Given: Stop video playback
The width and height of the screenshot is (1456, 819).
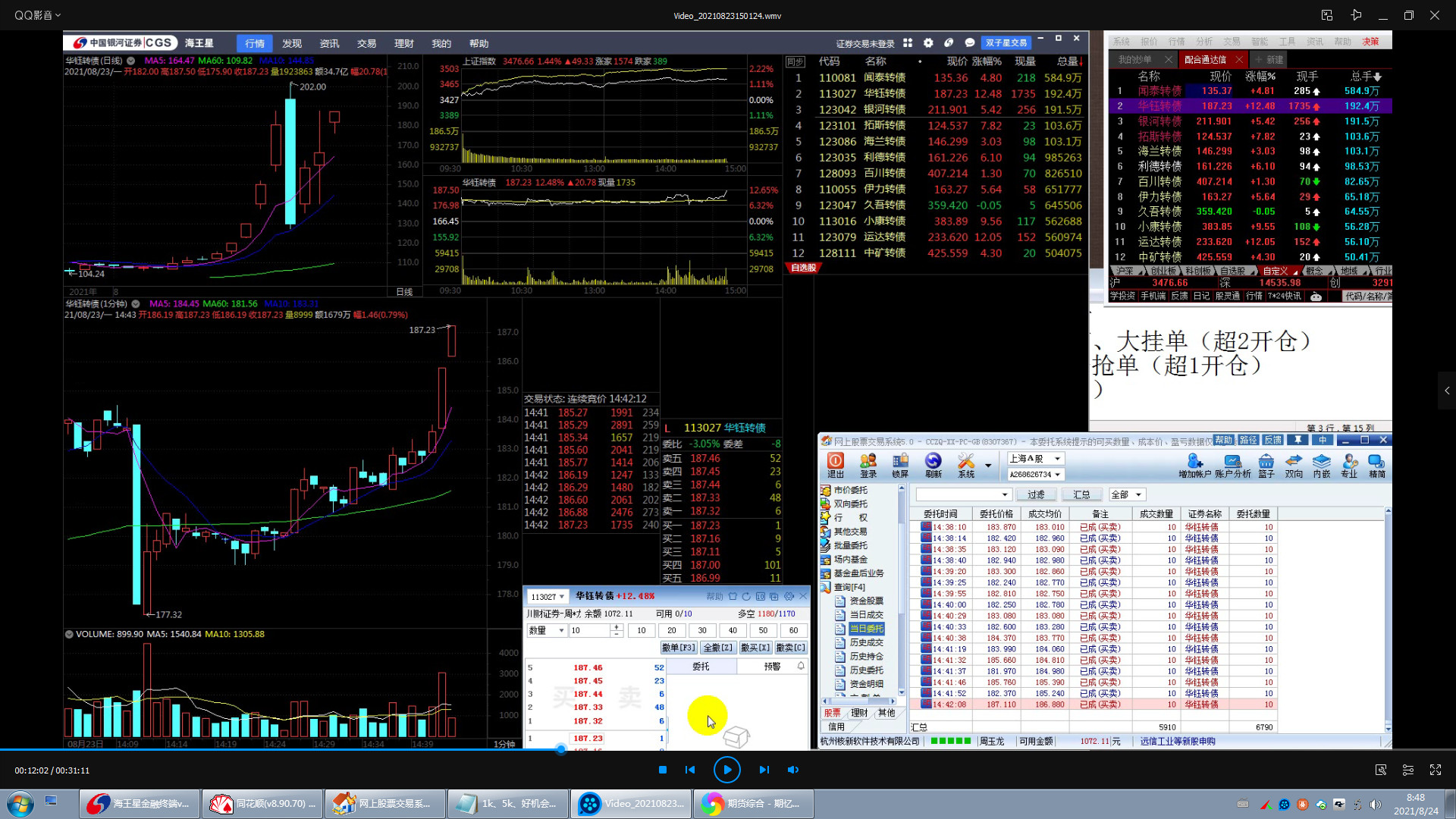Looking at the screenshot, I should (663, 770).
